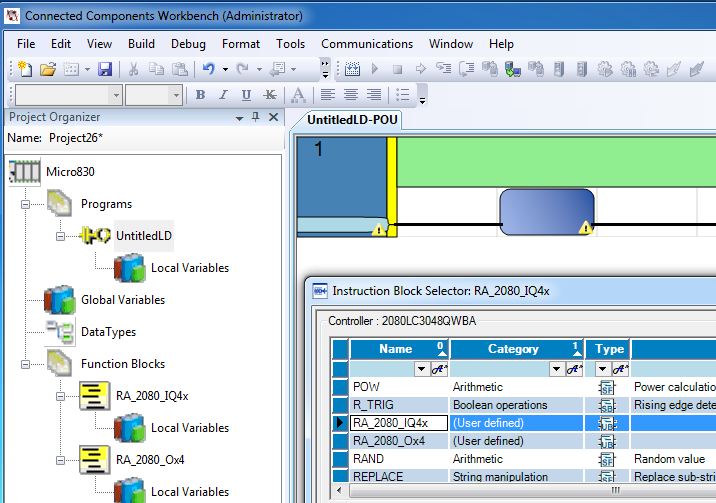Open the Name column filter dropdown
The height and width of the screenshot is (503, 716).
[422, 369]
